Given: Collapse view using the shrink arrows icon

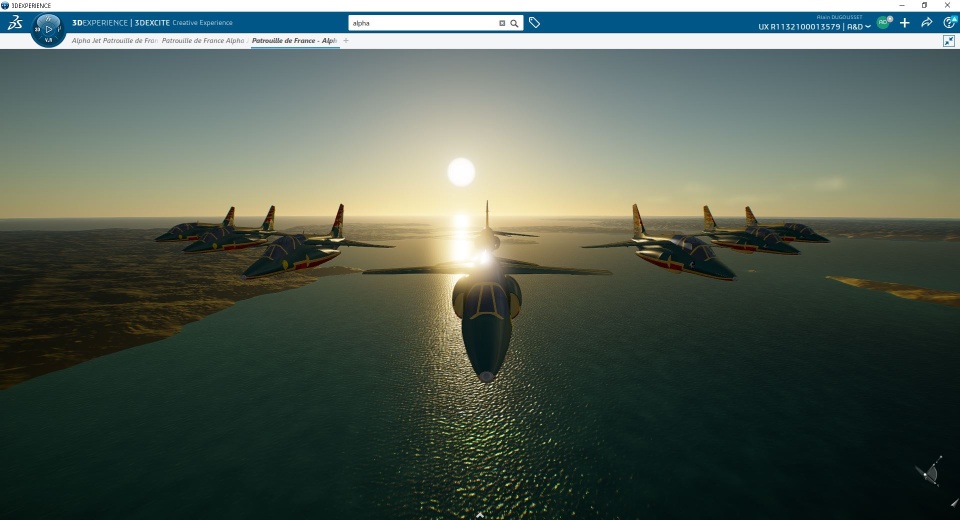Looking at the screenshot, I should coord(948,41).
